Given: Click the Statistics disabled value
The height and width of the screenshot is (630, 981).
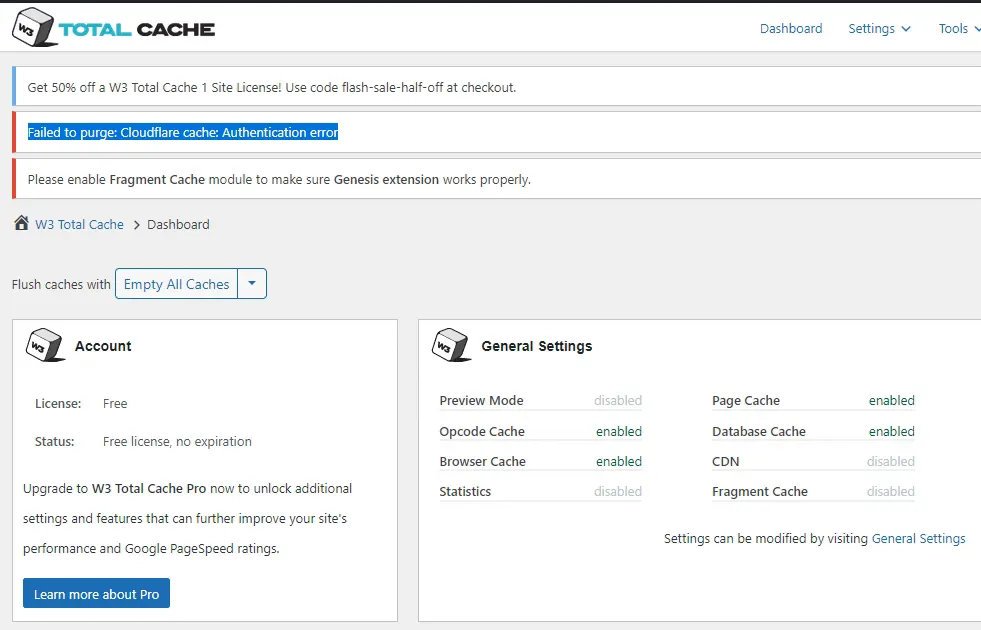Looking at the screenshot, I should tap(618, 492).
